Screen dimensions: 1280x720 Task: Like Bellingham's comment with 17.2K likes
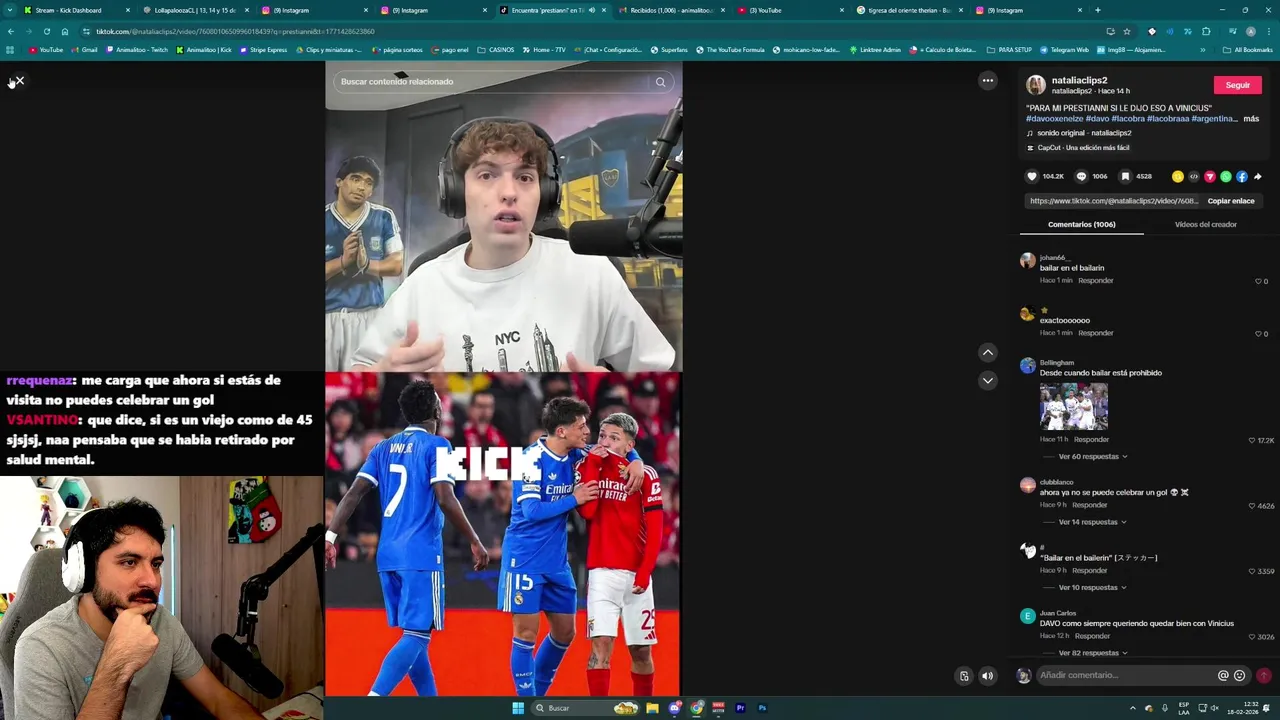pos(1252,440)
